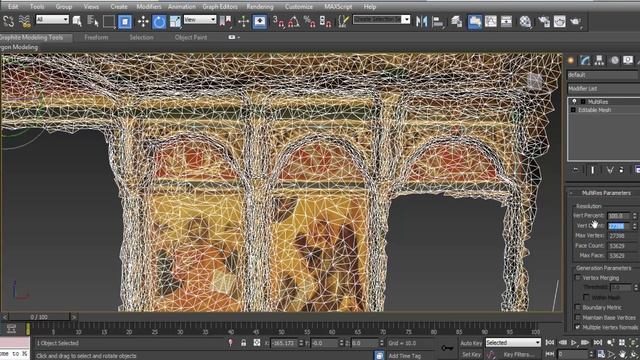Viewport: 640px width, 360px height.
Task: Open the Customize menu
Action: click(299, 7)
